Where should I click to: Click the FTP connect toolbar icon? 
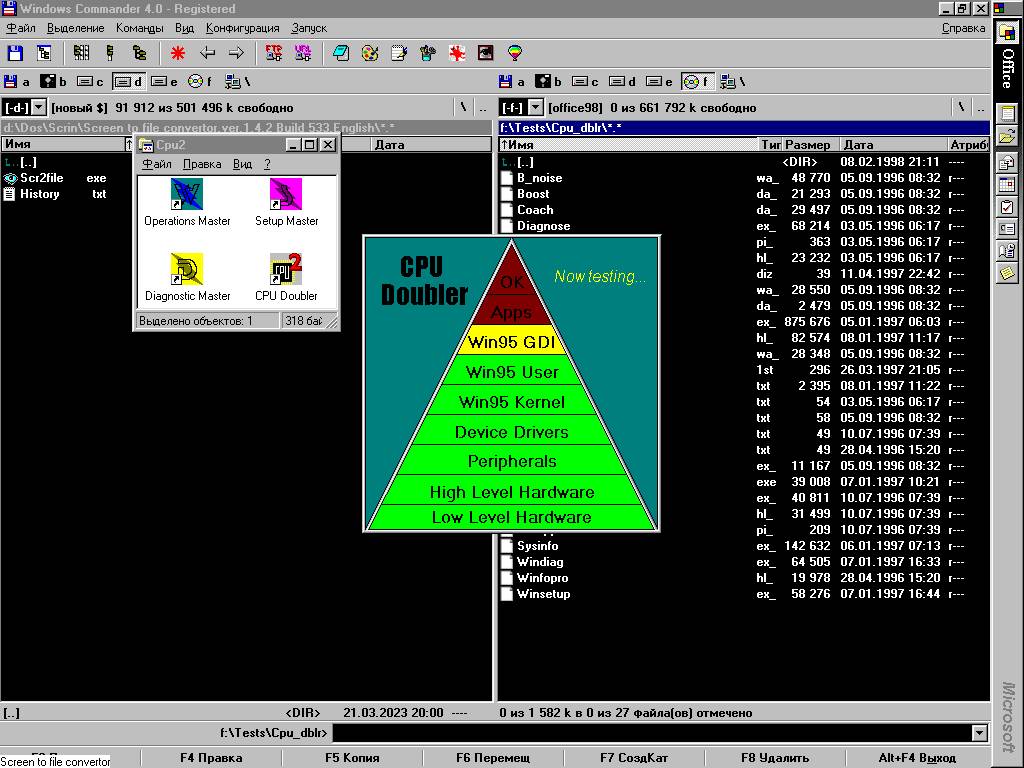coord(272,53)
